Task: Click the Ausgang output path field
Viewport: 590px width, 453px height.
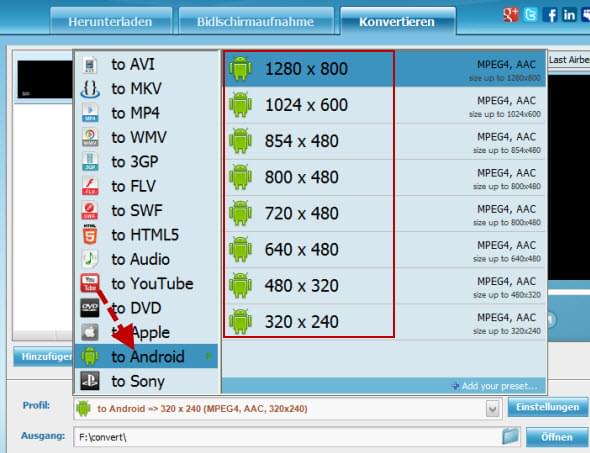Action: [287, 437]
